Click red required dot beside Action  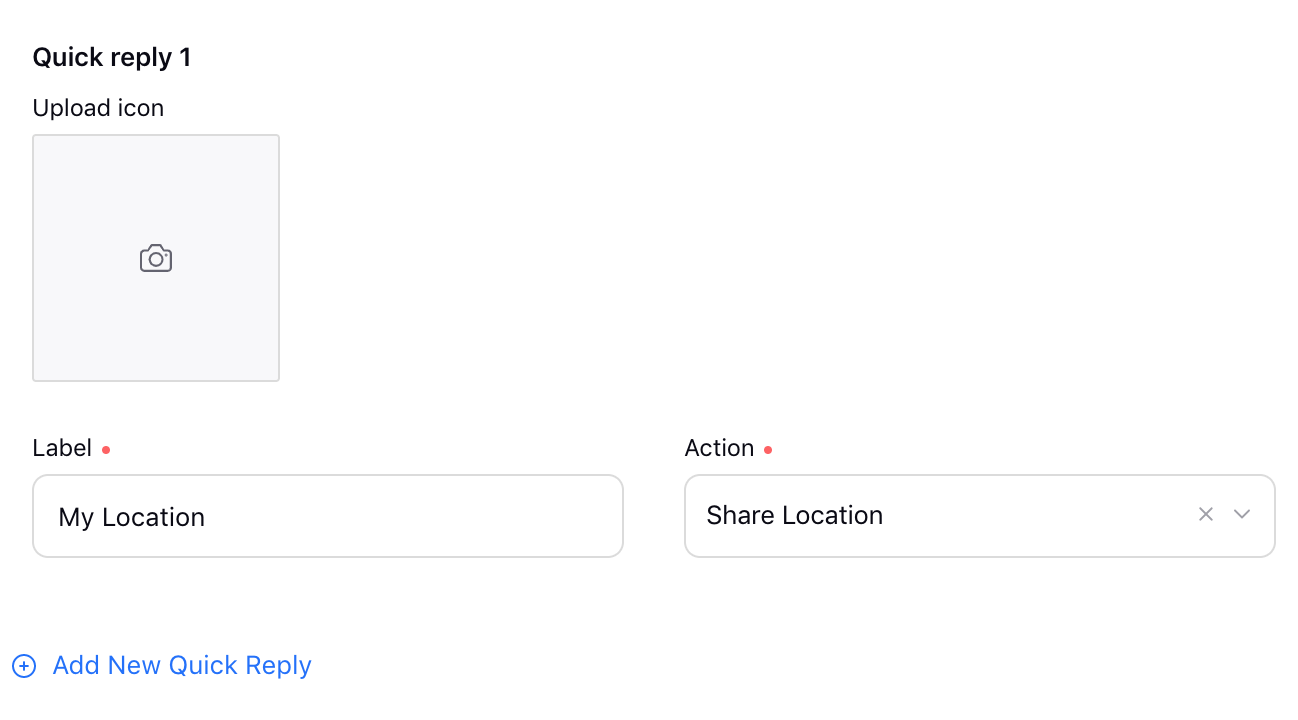768,450
